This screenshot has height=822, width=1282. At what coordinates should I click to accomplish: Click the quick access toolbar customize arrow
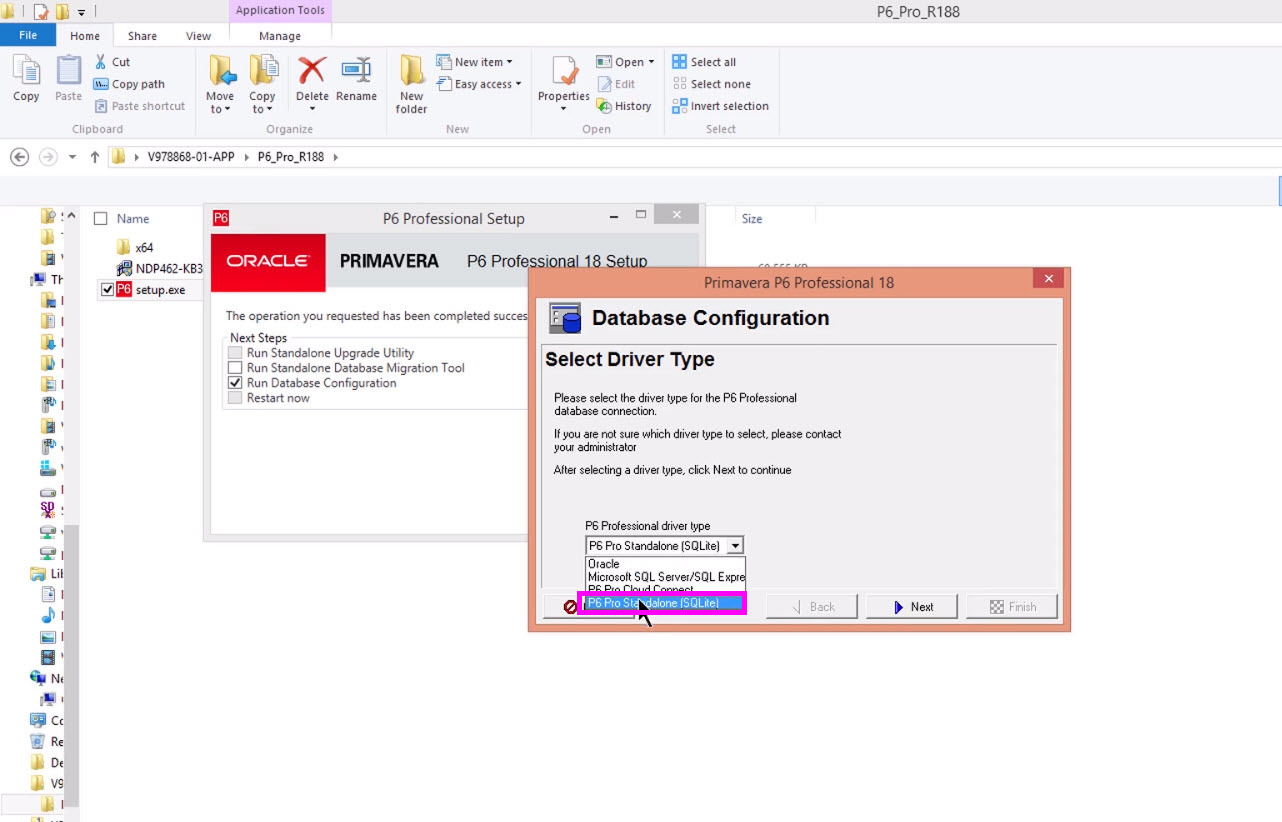(x=81, y=12)
